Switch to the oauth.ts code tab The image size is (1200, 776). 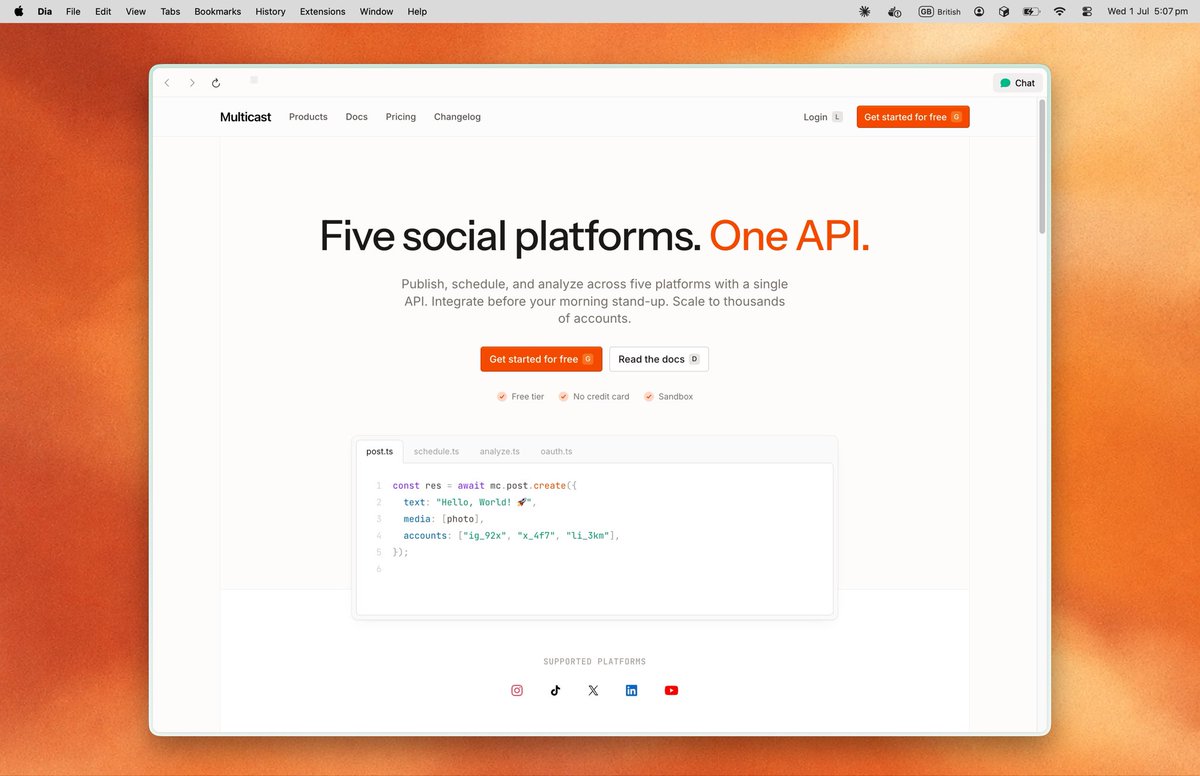556,451
